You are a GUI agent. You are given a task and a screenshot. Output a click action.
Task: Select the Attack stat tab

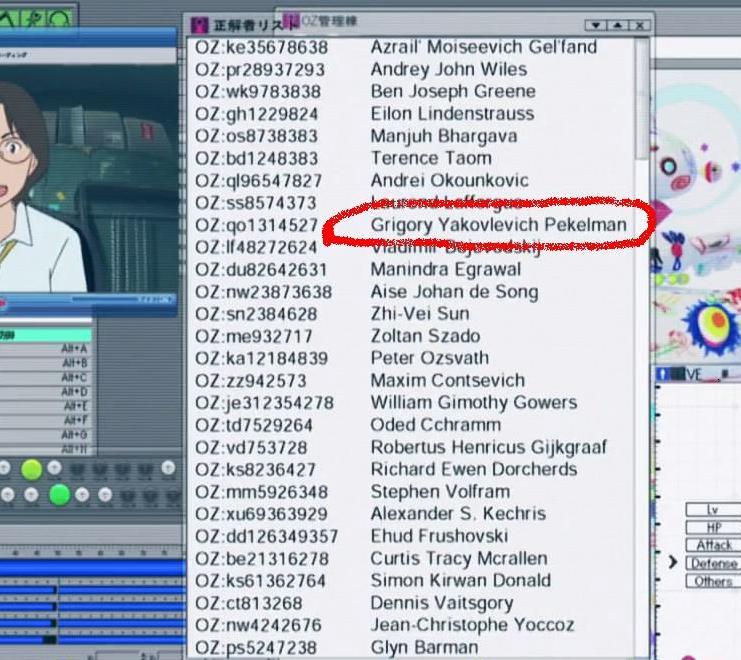713,545
